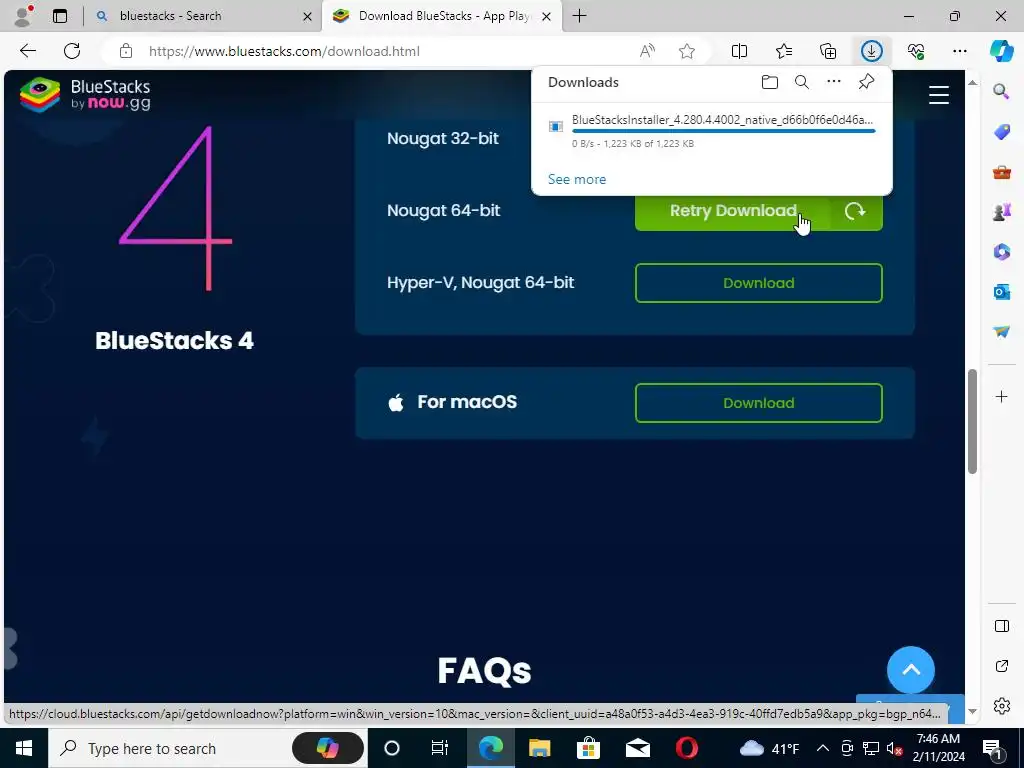The width and height of the screenshot is (1024, 768).
Task: Click the BlueStacks by now.gg logo
Action: click(85, 95)
